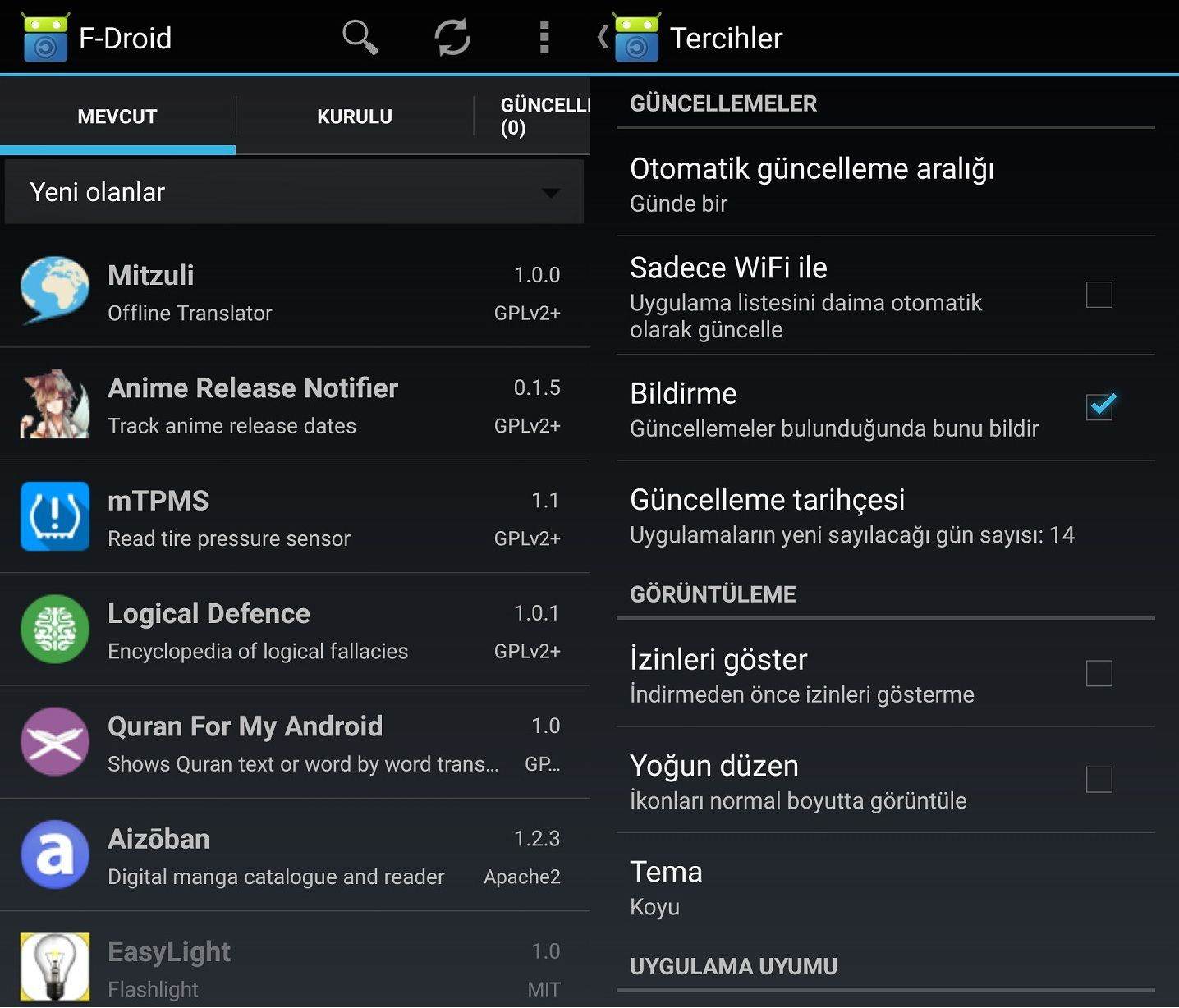Tap version 1.2.3 of Aizōban
Image resolution: width=1179 pixels, height=1008 pixels.
click(537, 839)
